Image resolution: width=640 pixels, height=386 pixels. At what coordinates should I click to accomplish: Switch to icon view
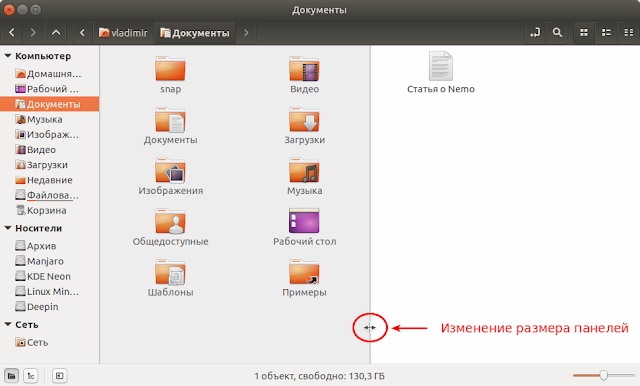(x=584, y=33)
